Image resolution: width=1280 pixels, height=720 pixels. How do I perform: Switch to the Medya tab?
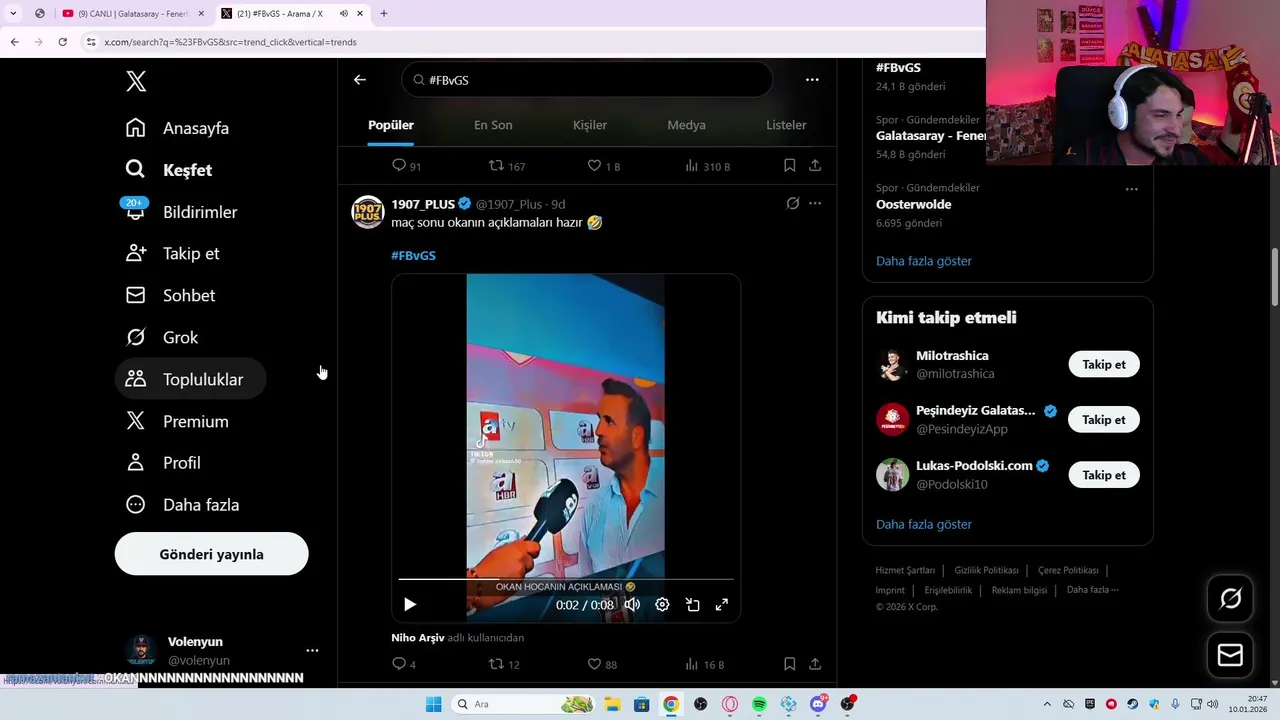coord(686,125)
